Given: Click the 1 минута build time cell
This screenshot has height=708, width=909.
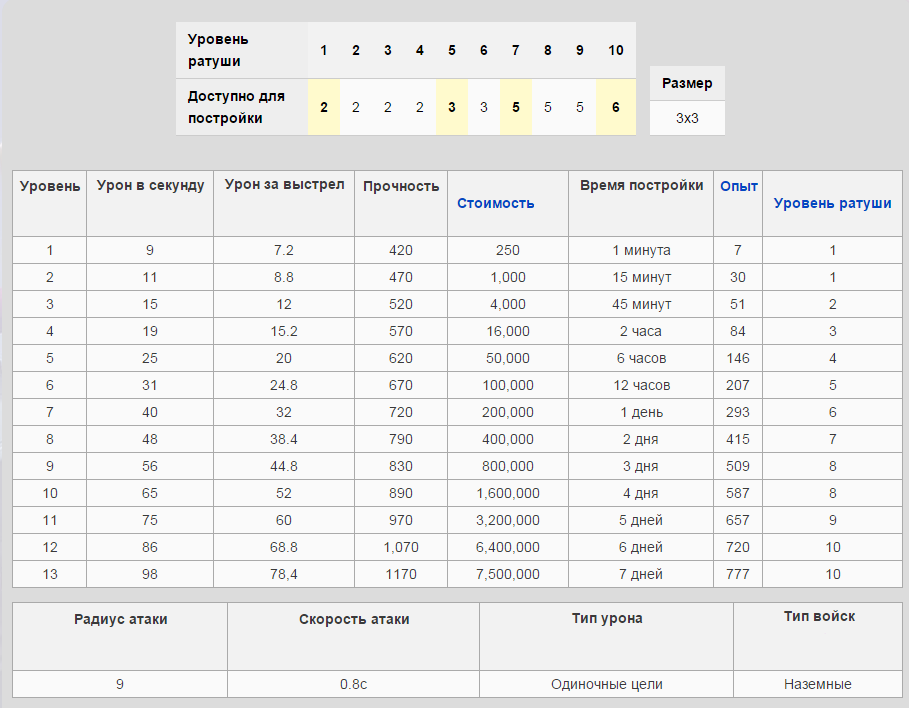Looking at the screenshot, I should (x=641, y=250).
